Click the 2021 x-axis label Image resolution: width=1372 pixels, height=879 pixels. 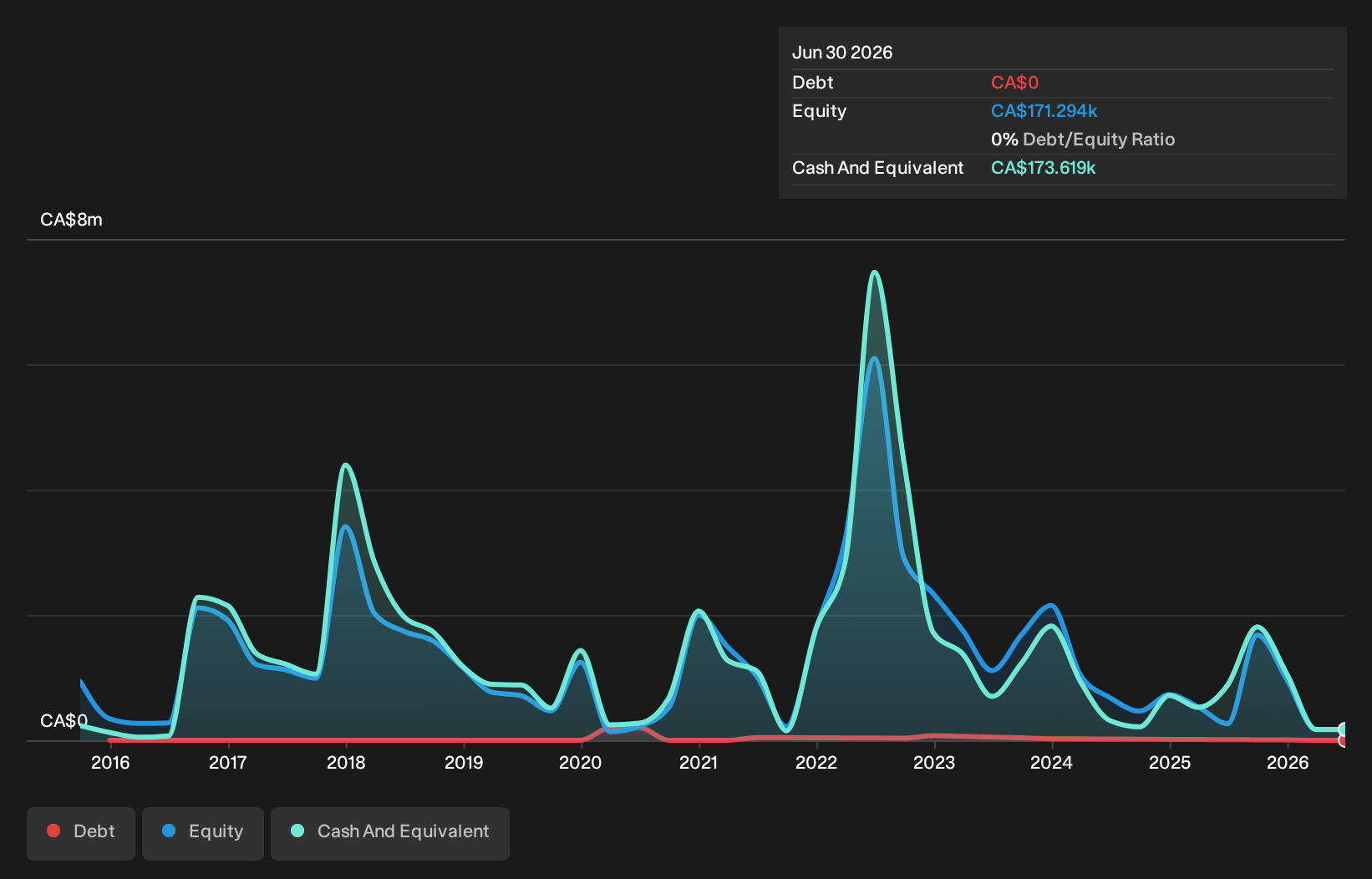click(x=699, y=762)
